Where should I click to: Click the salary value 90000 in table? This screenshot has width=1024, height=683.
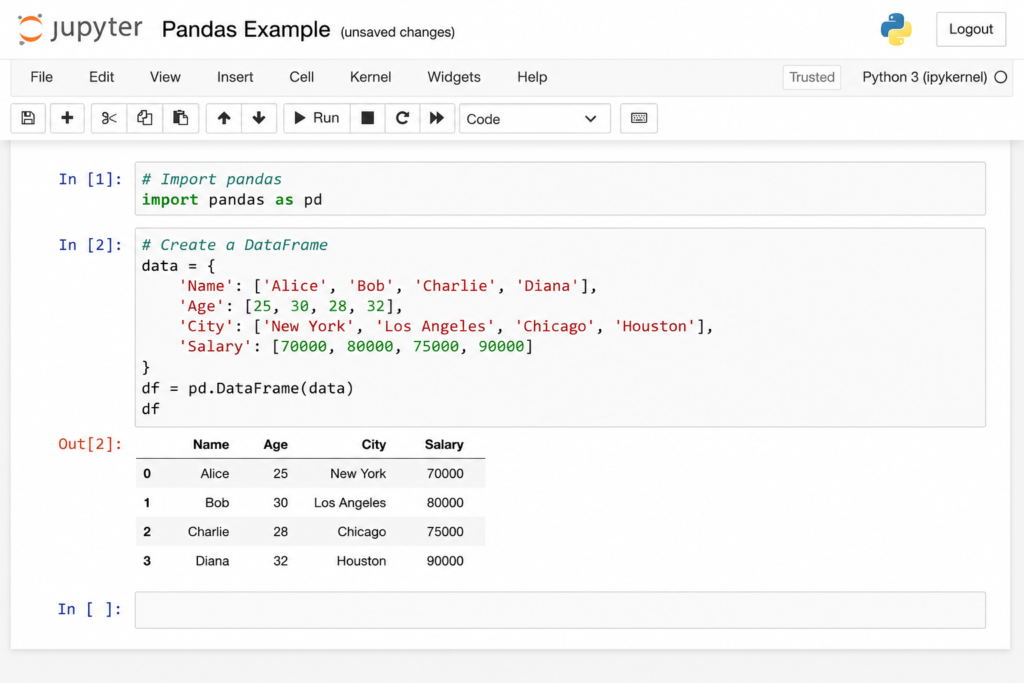tap(445, 561)
